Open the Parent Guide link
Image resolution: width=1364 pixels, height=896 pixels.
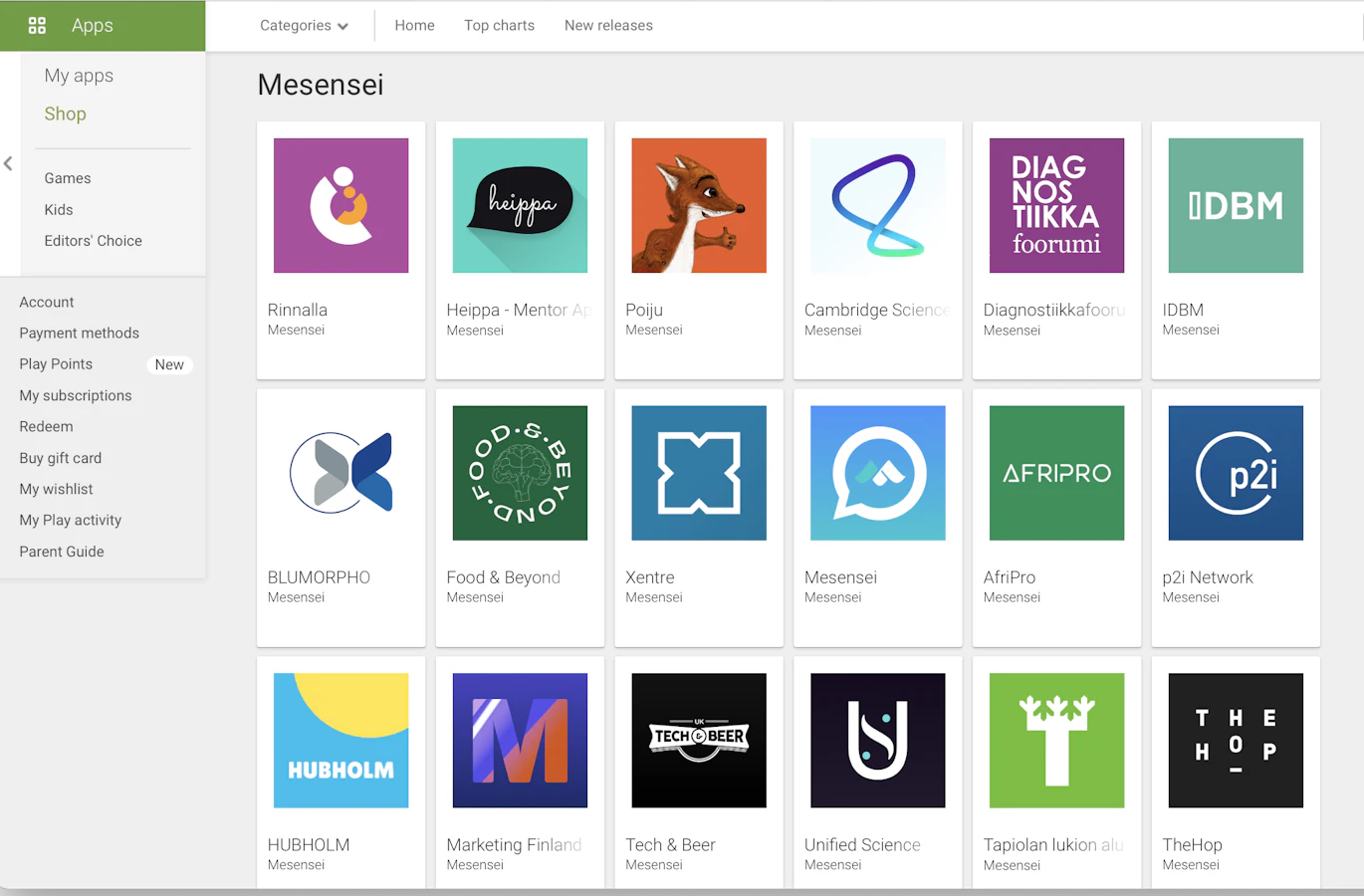click(62, 552)
